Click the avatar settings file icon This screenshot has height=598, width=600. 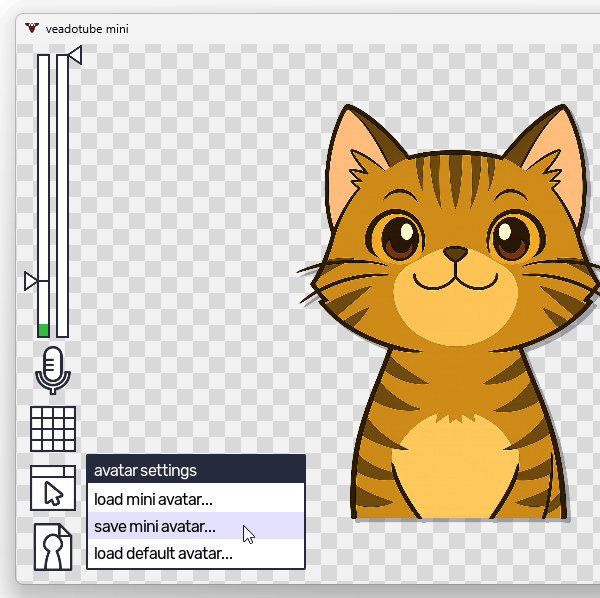pyautogui.click(x=53, y=547)
